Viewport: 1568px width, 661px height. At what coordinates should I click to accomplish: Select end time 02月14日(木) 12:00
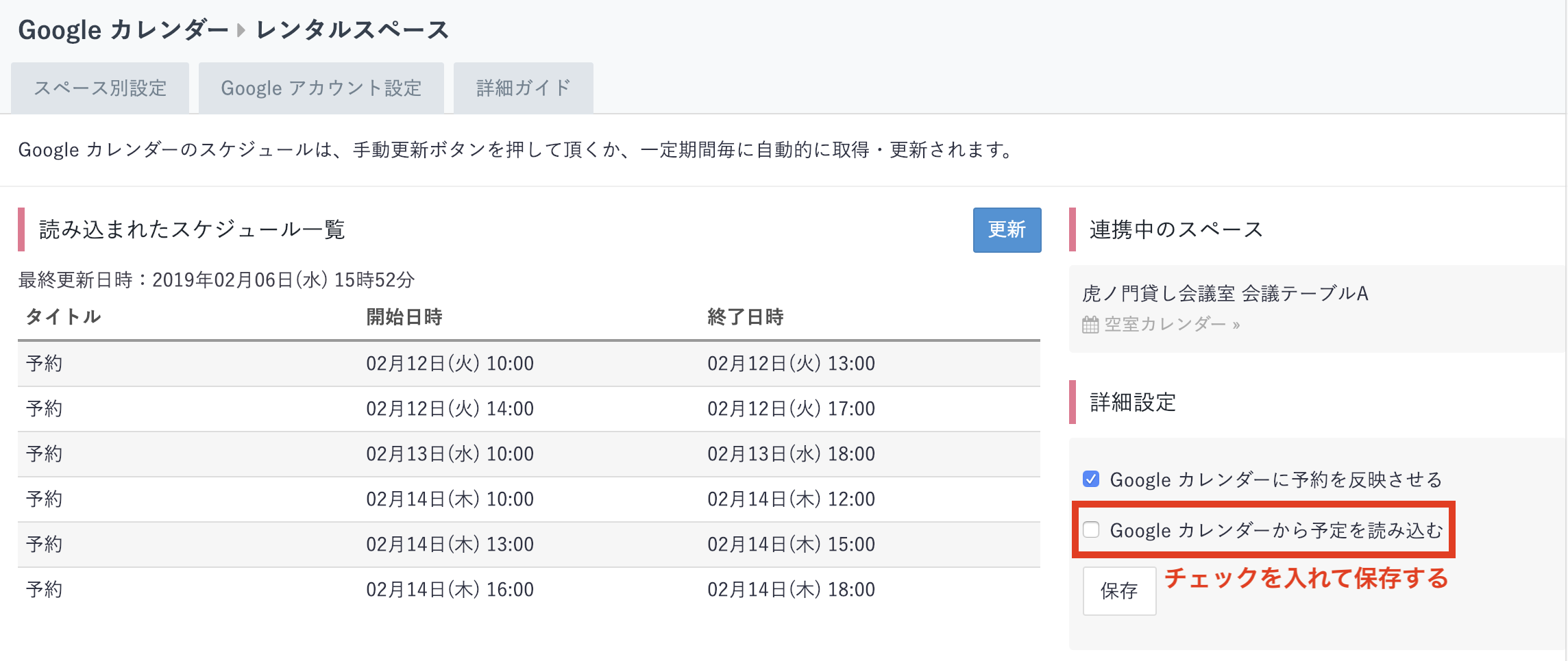click(x=791, y=499)
